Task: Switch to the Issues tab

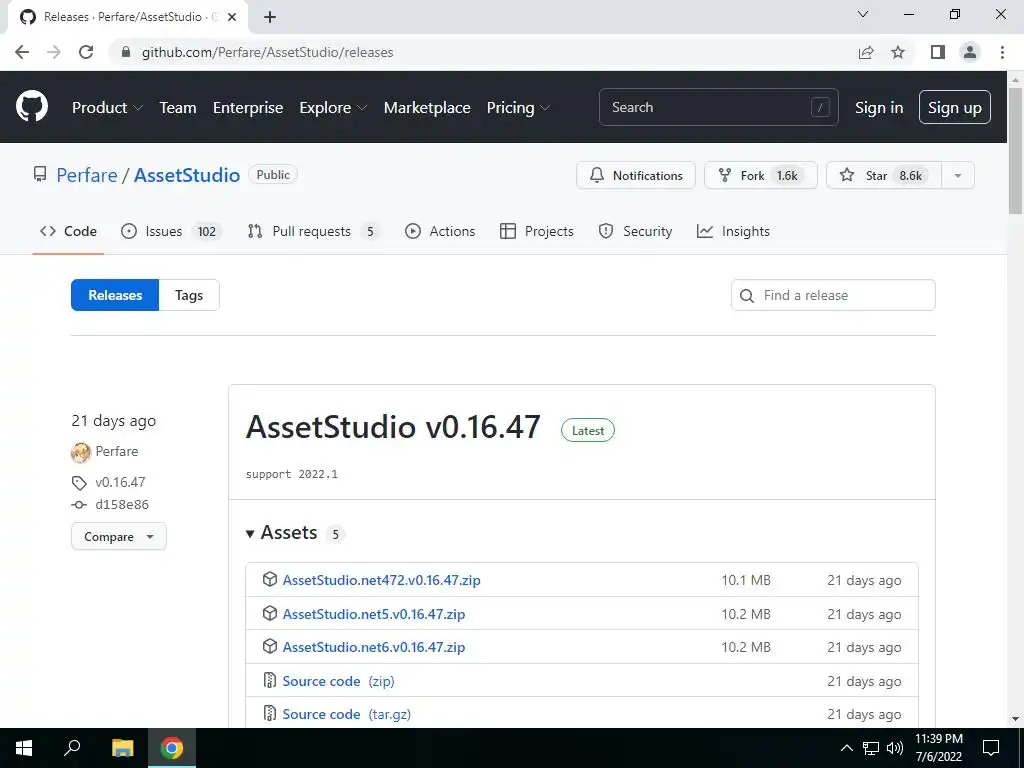Action: [171, 231]
